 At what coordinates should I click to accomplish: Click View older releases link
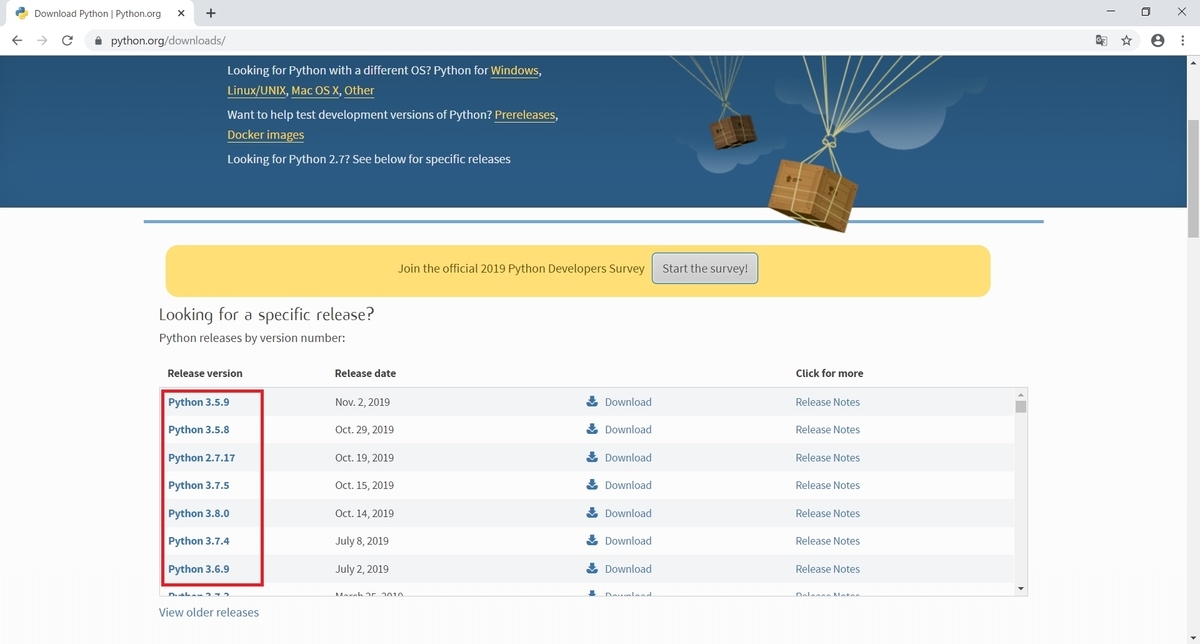click(209, 612)
